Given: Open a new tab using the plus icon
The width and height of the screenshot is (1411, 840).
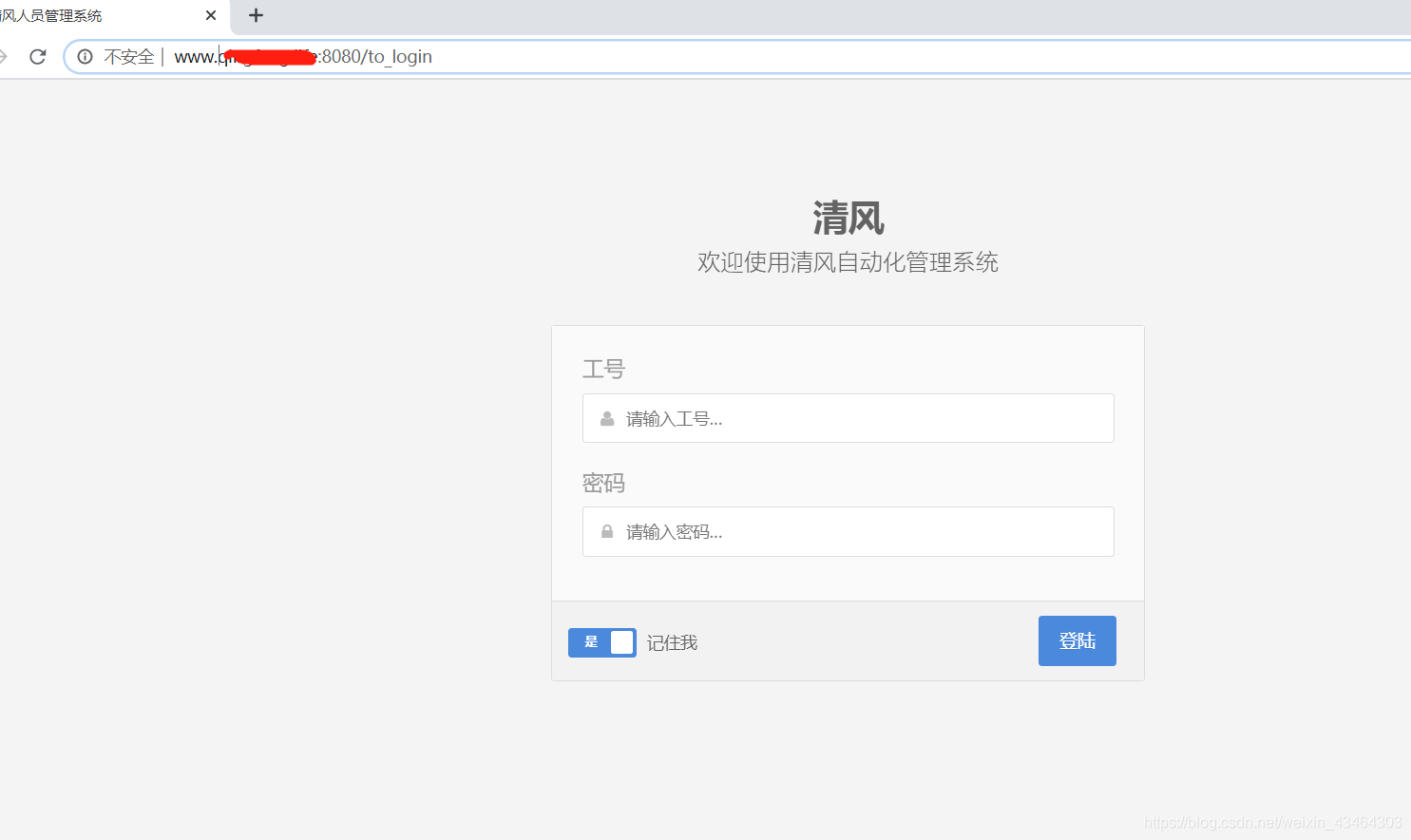Looking at the screenshot, I should (255, 15).
